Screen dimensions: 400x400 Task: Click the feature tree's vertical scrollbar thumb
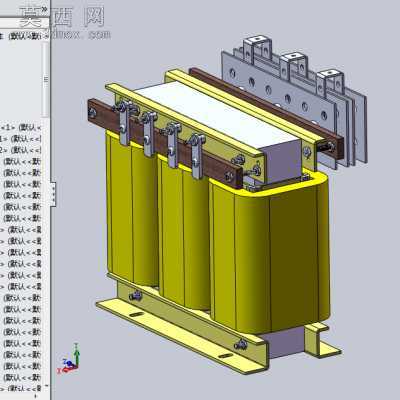[x=46, y=79]
